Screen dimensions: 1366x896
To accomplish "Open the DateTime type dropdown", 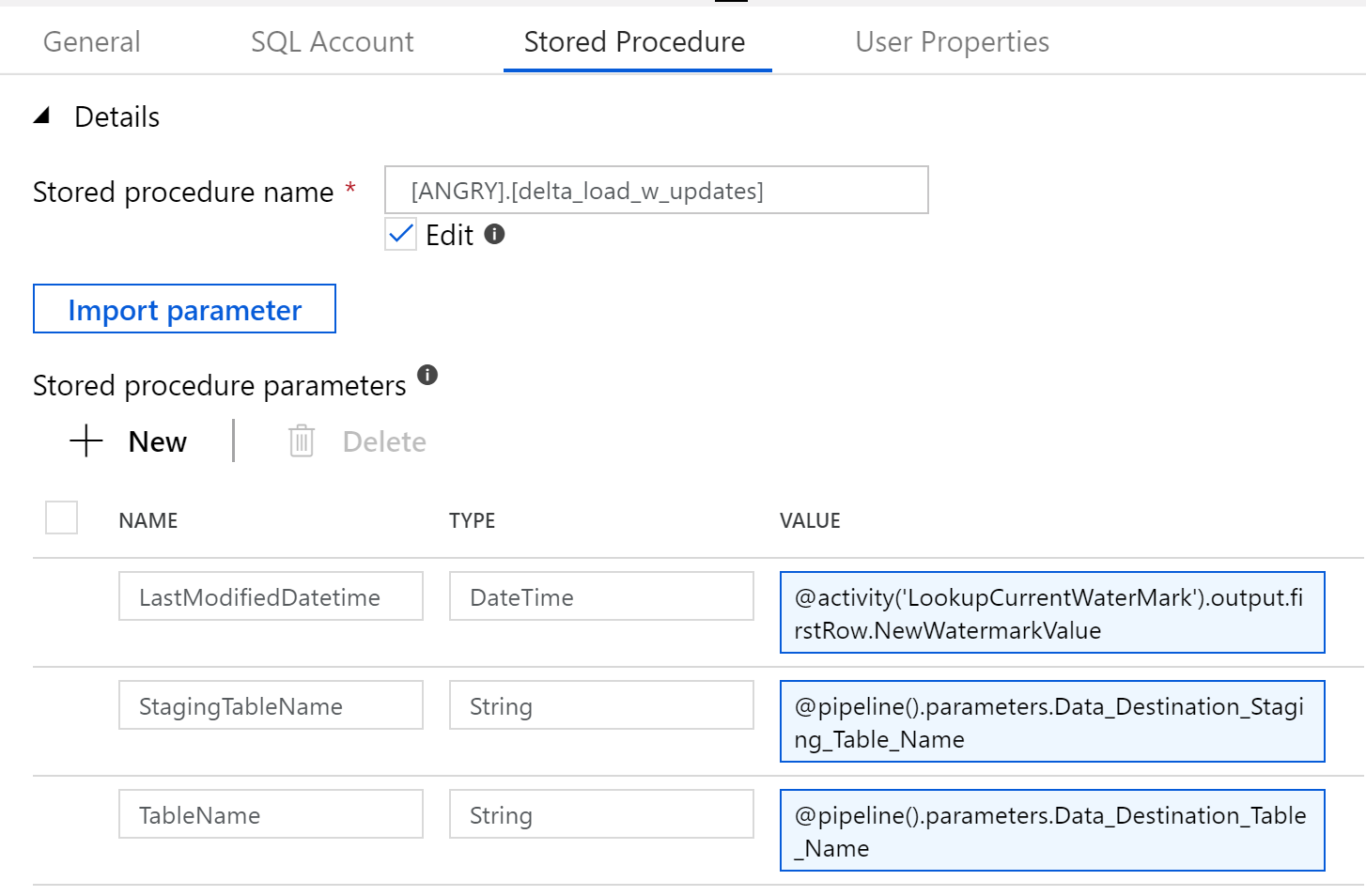I will (x=601, y=596).
